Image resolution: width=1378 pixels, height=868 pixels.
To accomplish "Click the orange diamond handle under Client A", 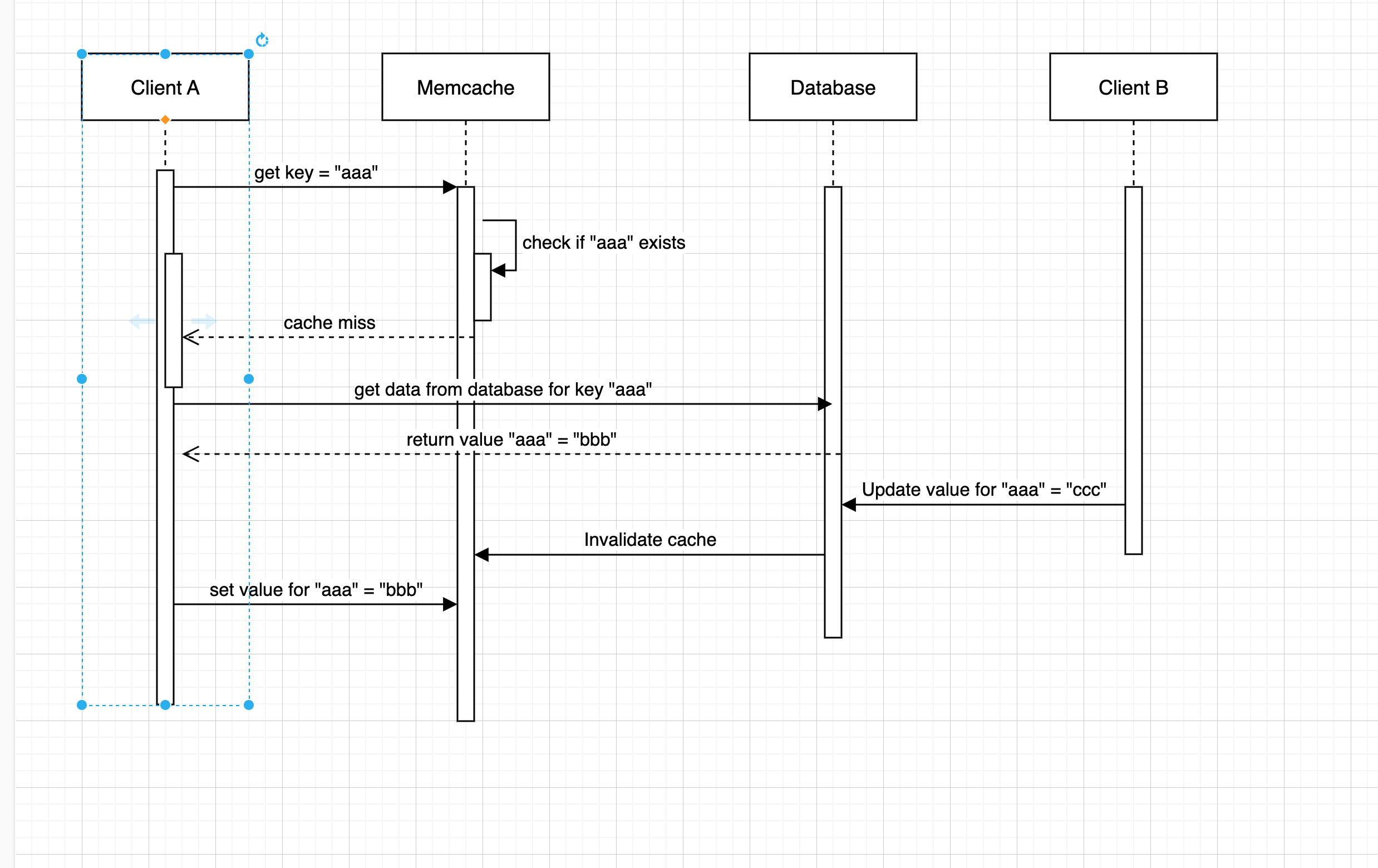I will point(165,120).
